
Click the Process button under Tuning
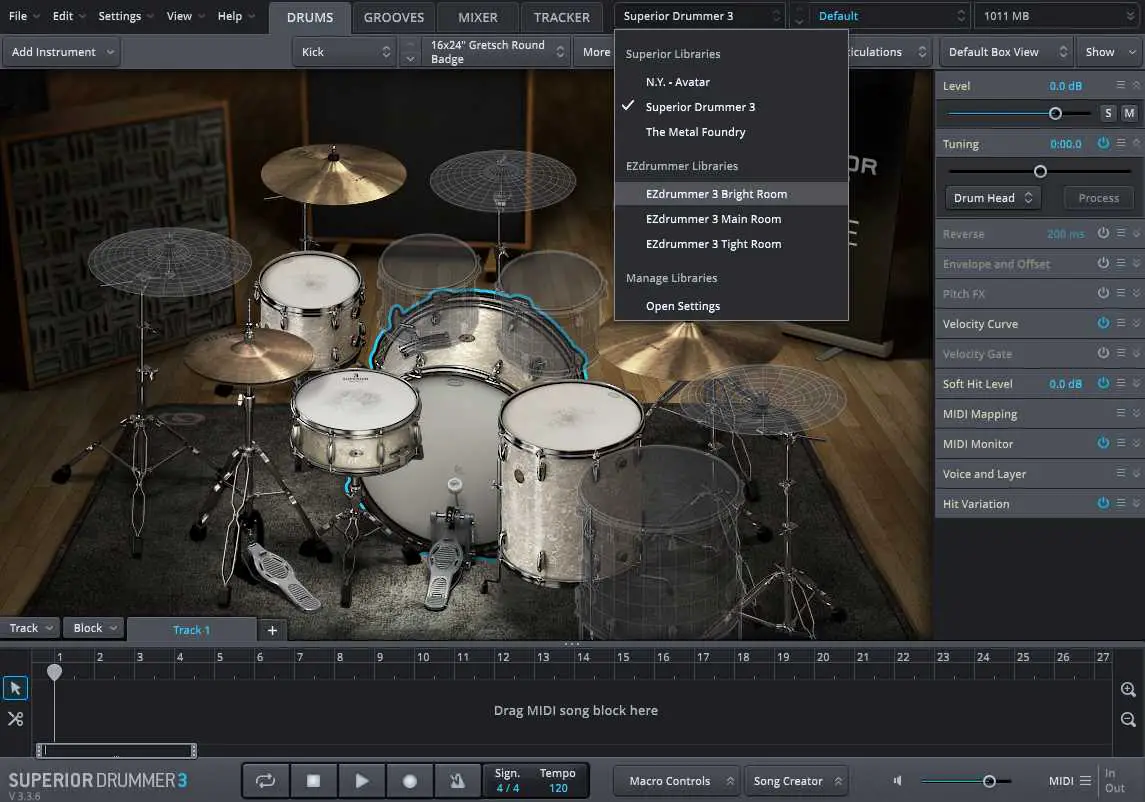[x=1097, y=197]
